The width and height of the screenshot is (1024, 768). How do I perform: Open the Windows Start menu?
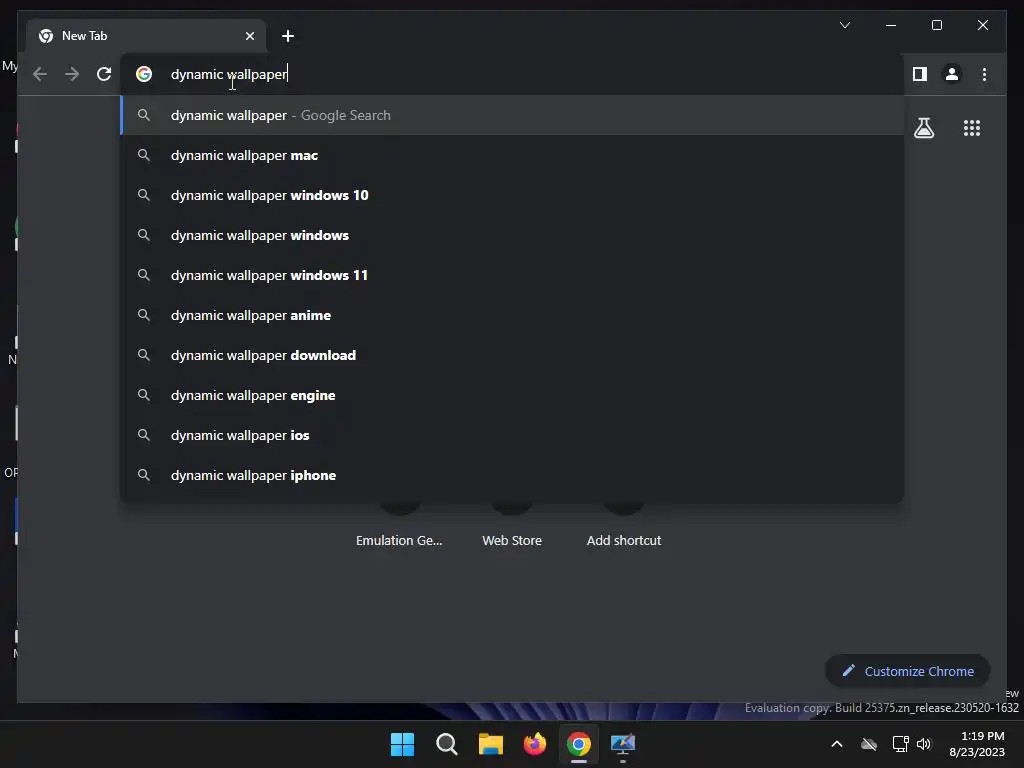point(402,744)
